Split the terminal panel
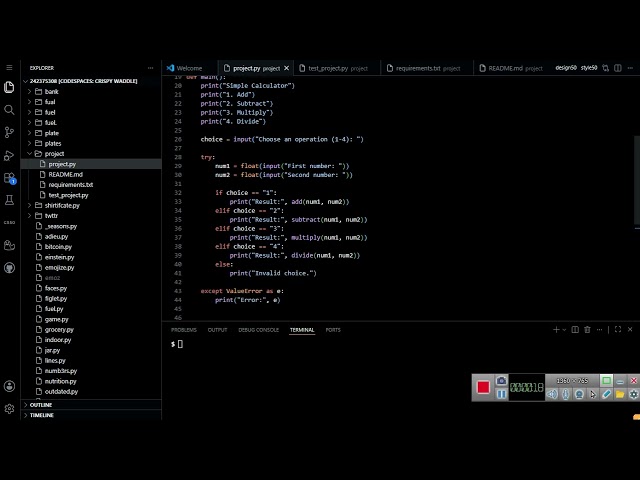 (x=575, y=329)
